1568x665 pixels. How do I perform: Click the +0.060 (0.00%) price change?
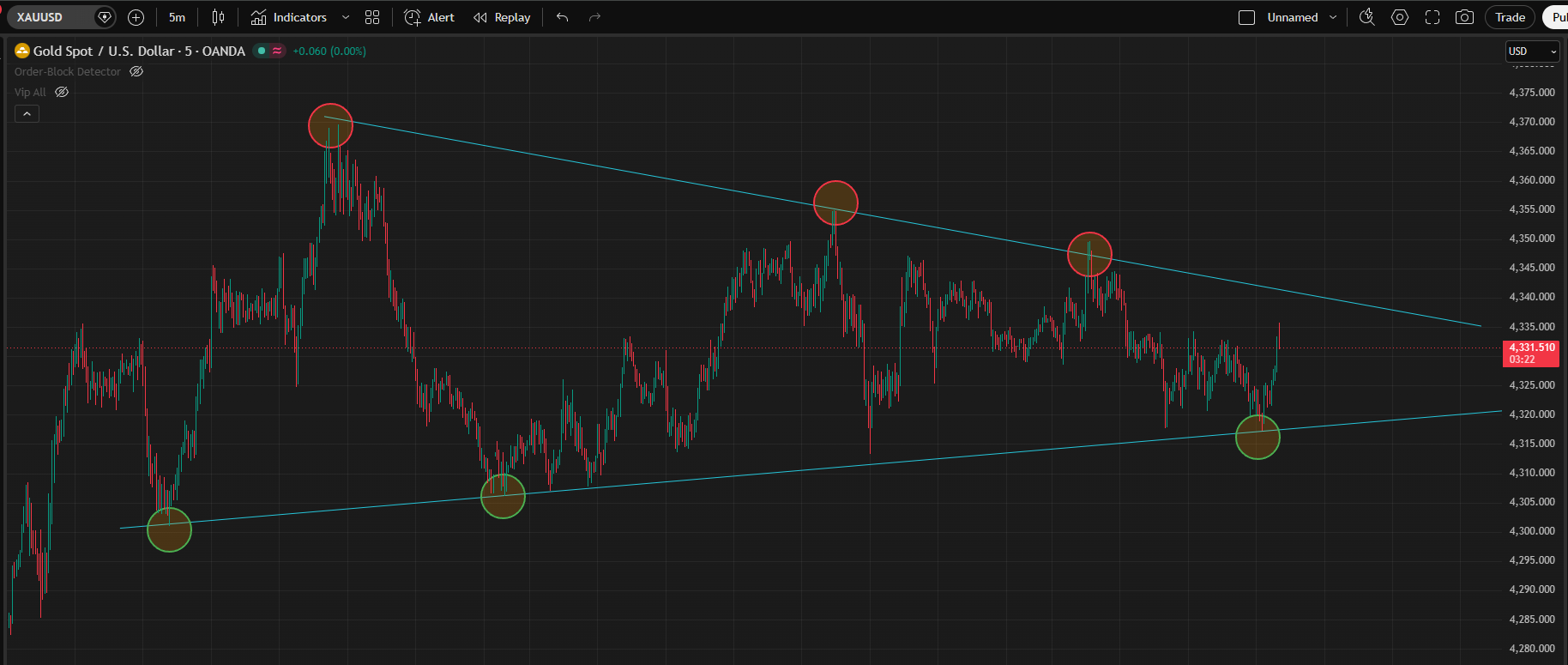coord(329,51)
